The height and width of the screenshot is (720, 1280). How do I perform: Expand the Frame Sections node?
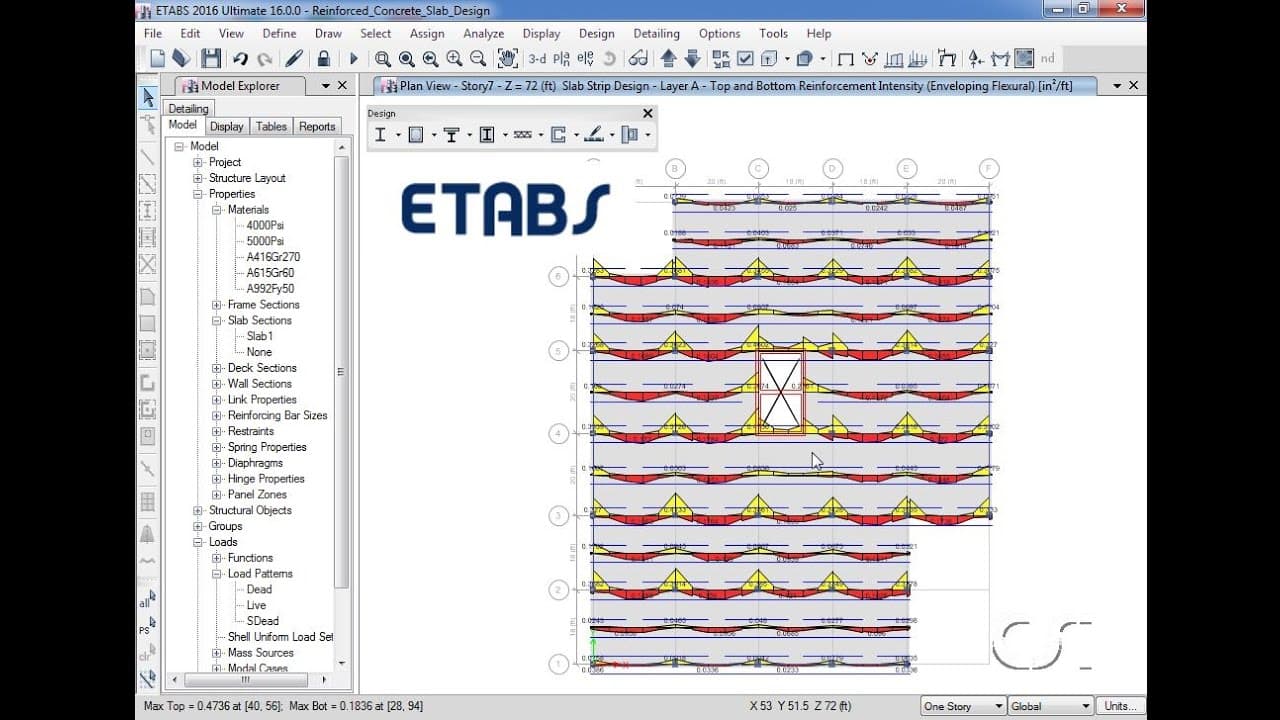click(217, 305)
